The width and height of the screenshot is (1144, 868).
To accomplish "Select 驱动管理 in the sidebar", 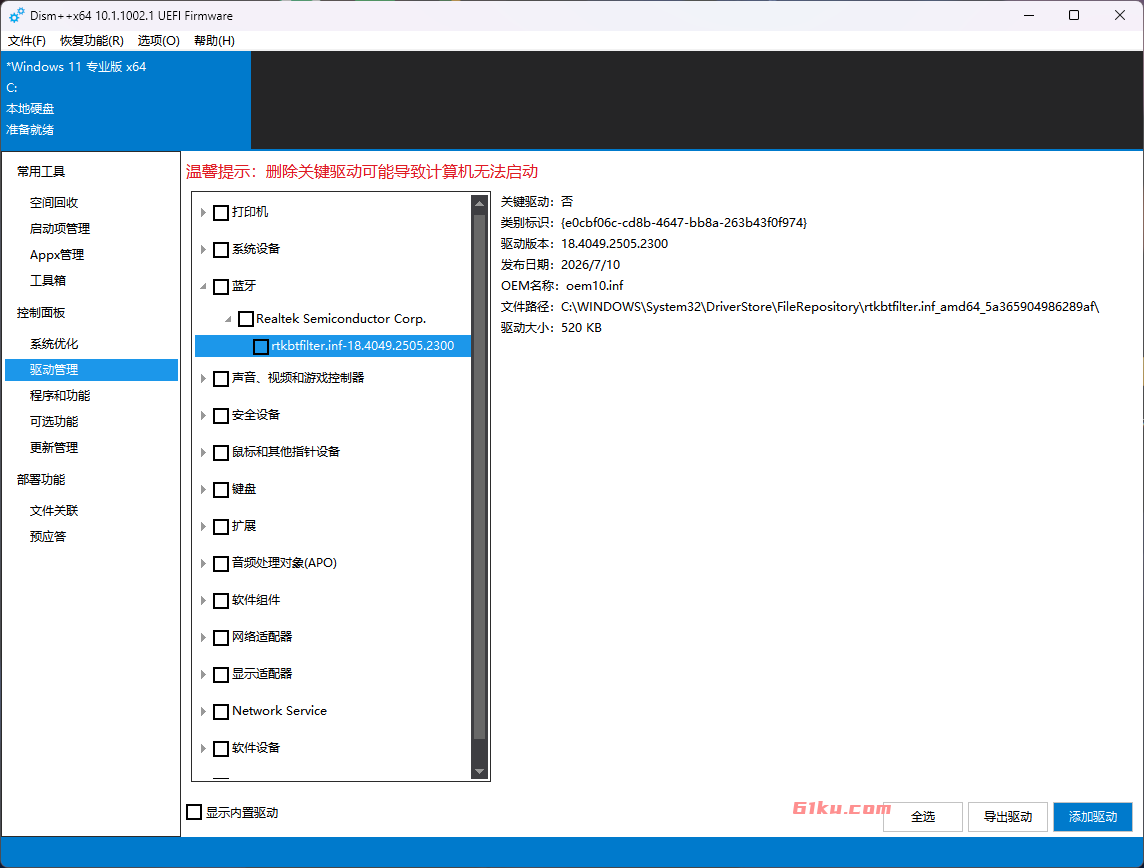I will [x=91, y=370].
